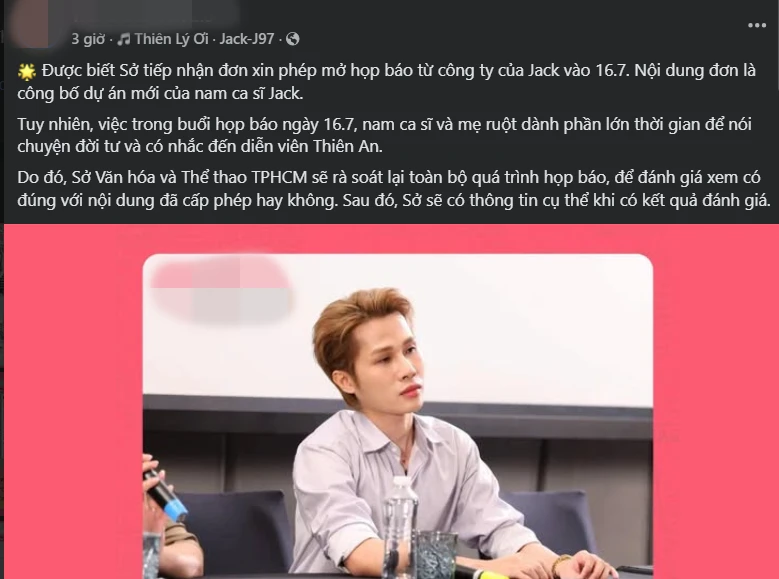779x579 pixels.
Task: Click the water bottle on the table
Action: pos(400,527)
